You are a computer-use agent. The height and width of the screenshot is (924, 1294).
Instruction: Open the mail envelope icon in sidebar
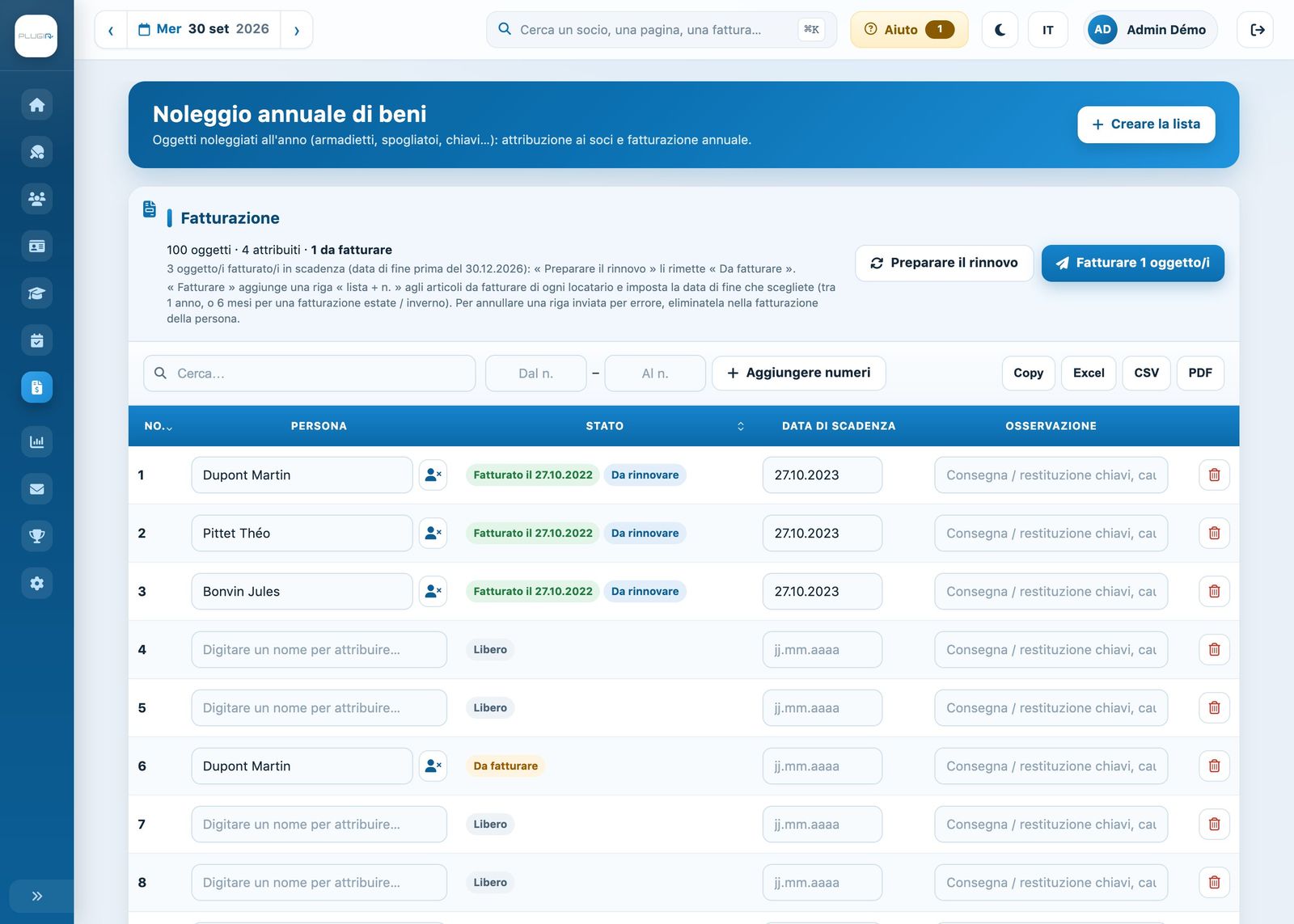coord(36,488)
